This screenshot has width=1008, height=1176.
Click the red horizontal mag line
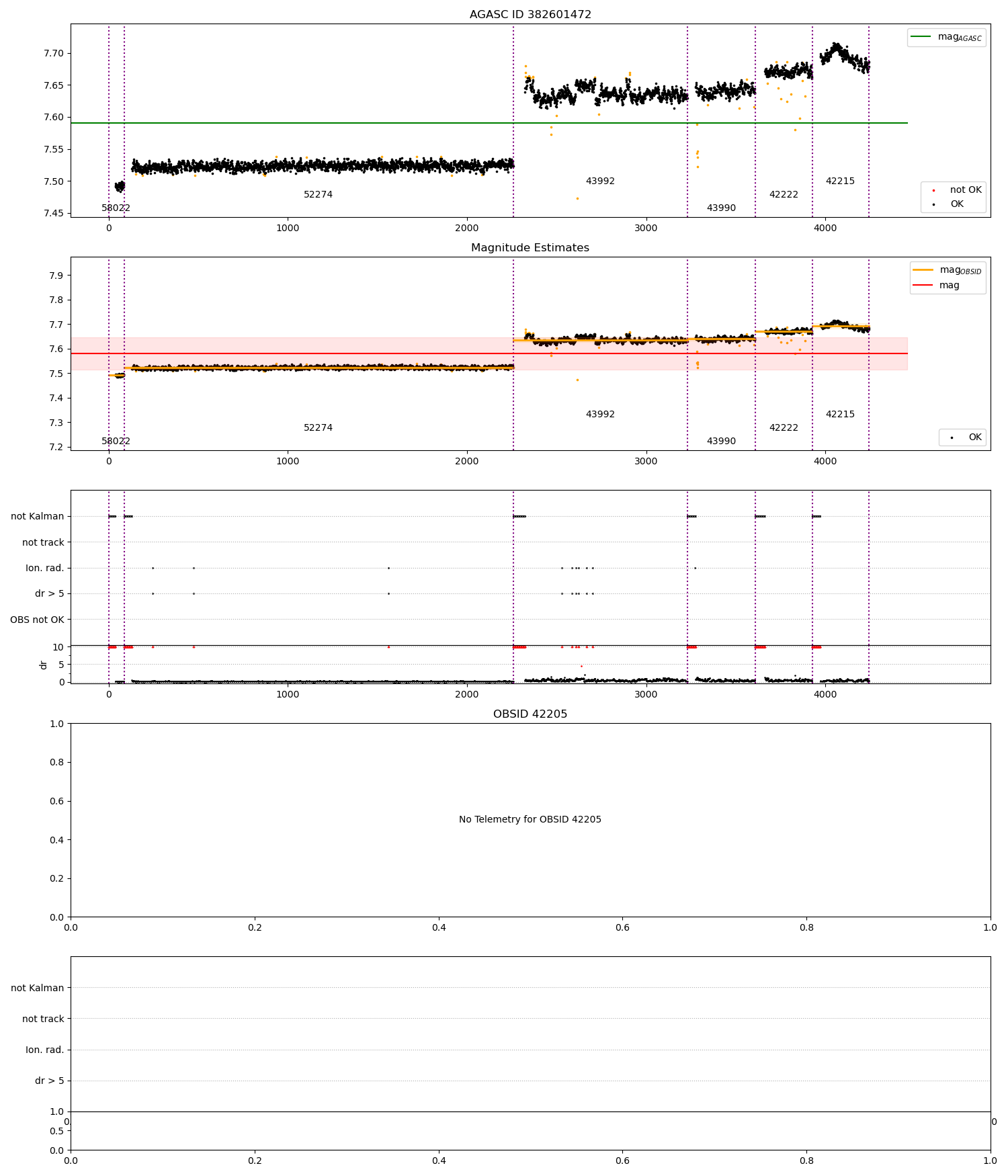[489, 353]
